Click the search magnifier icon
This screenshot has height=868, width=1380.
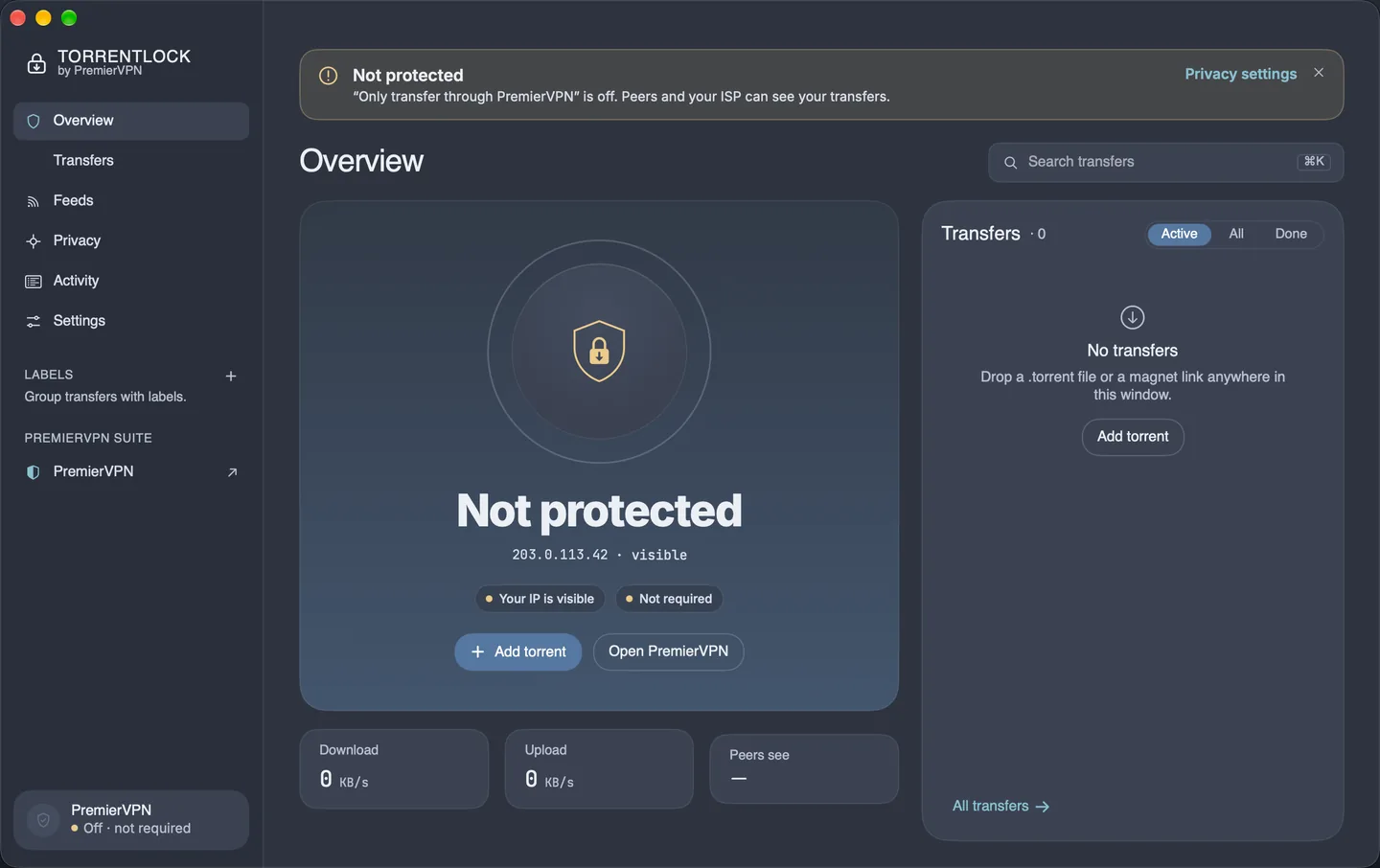[x=1010, y=163]
